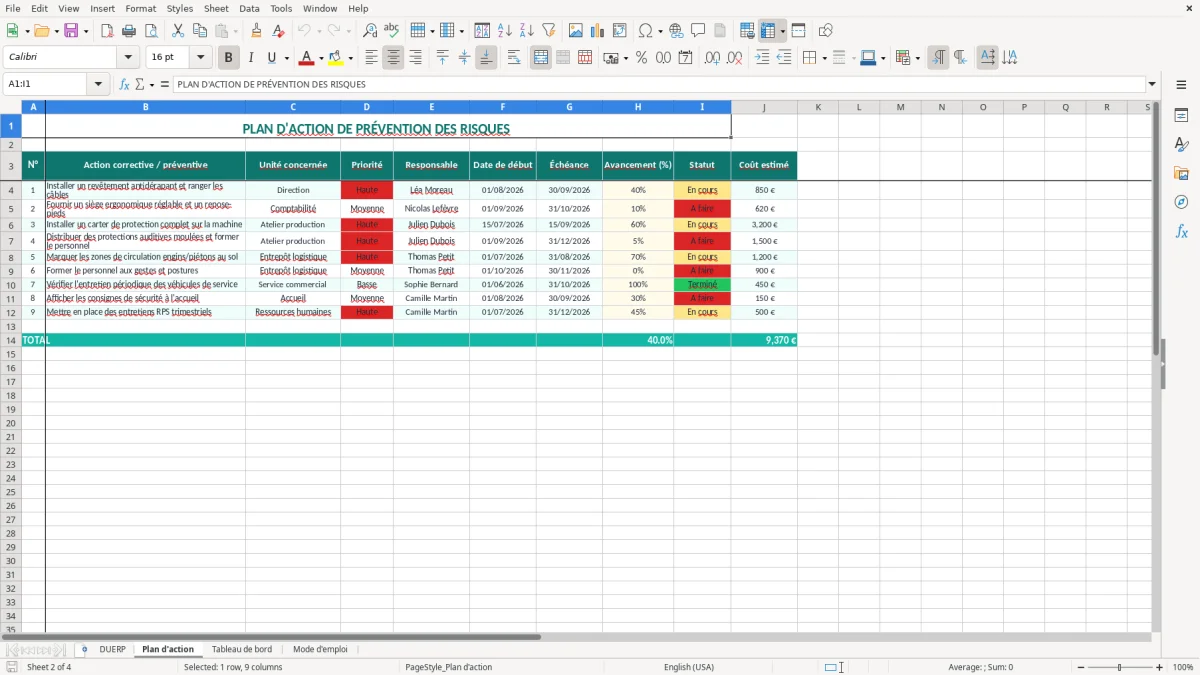Toggle Center Horizontally alignment

pos(393,58)
